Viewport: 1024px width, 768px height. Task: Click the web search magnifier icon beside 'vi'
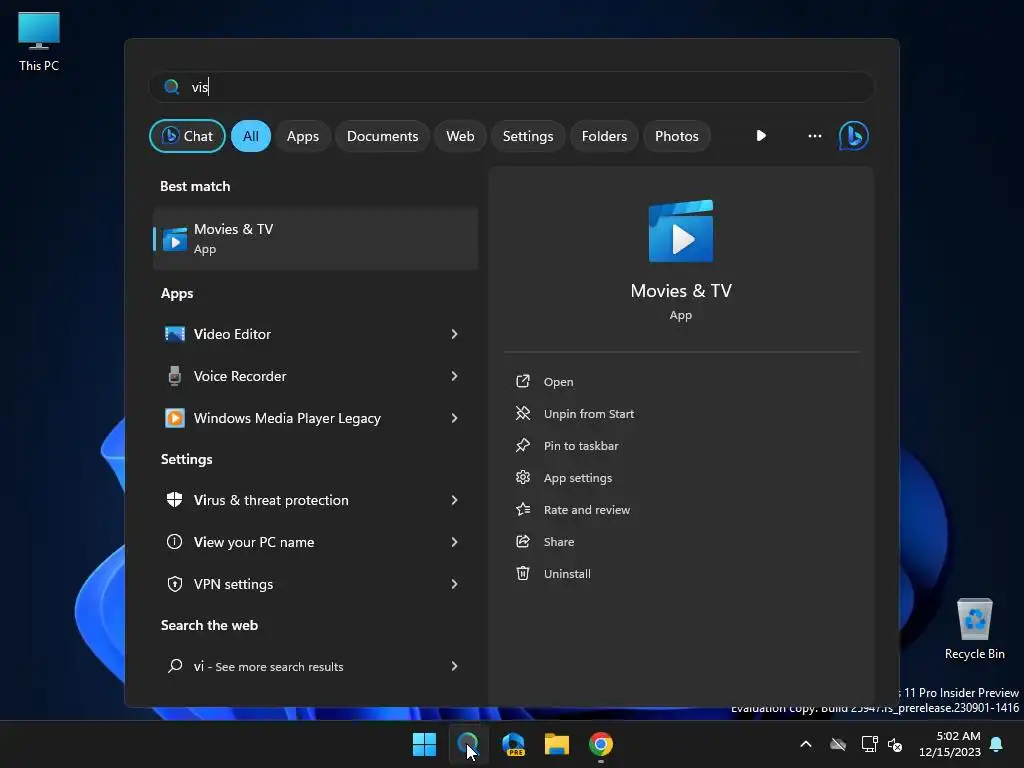pos(174,666)
